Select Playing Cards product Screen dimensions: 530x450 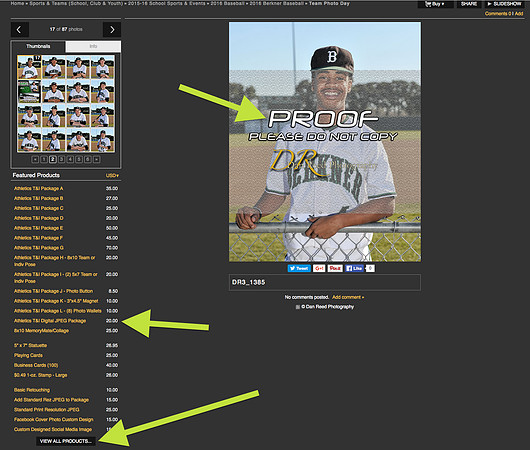coord(28,355)
